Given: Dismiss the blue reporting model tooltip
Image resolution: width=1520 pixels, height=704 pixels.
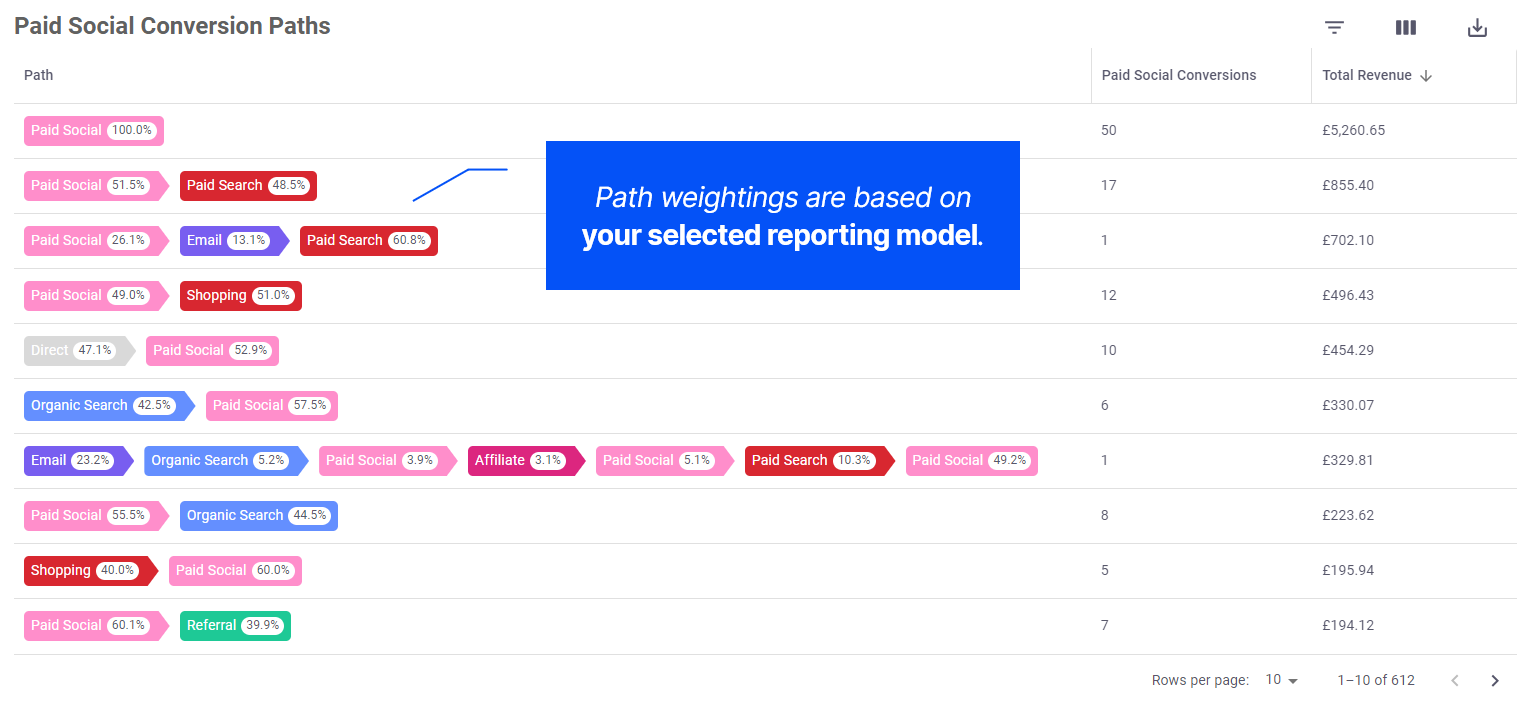Looking at the screenshot, I should coord(783,215).
